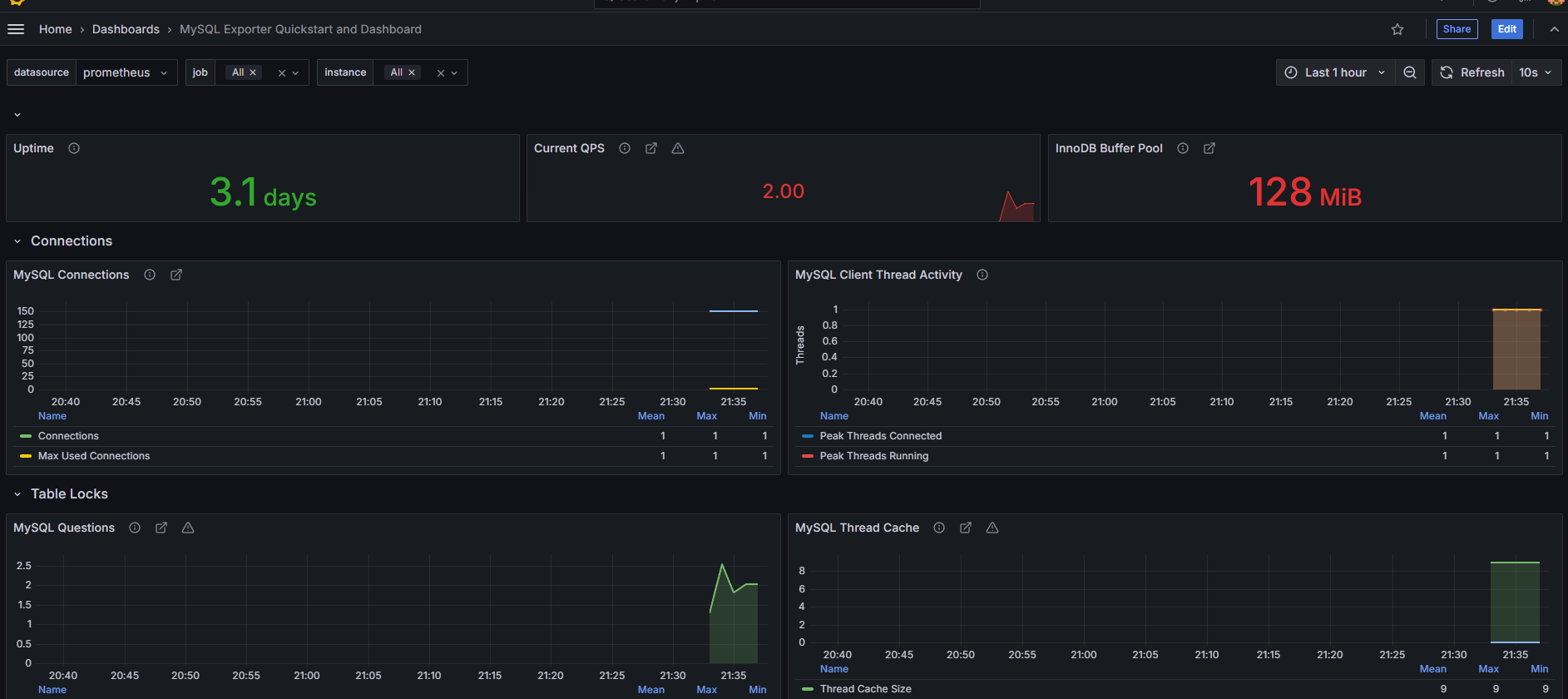Star this dashboard as favorite
This screenshot has width=1568, height=699.
pos(1397,29)
